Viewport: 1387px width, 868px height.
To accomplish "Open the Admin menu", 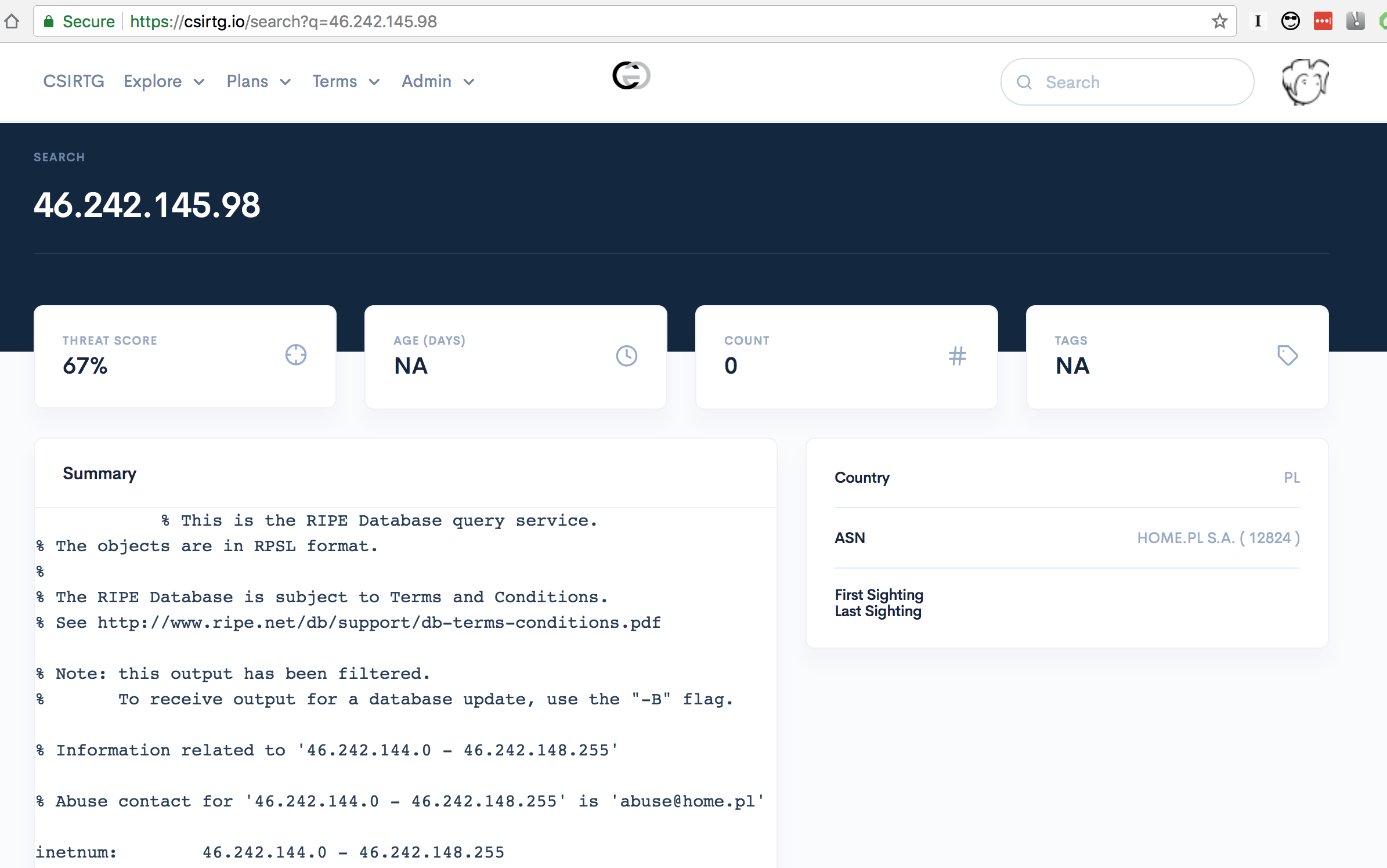I will click(x=427, y=81).
